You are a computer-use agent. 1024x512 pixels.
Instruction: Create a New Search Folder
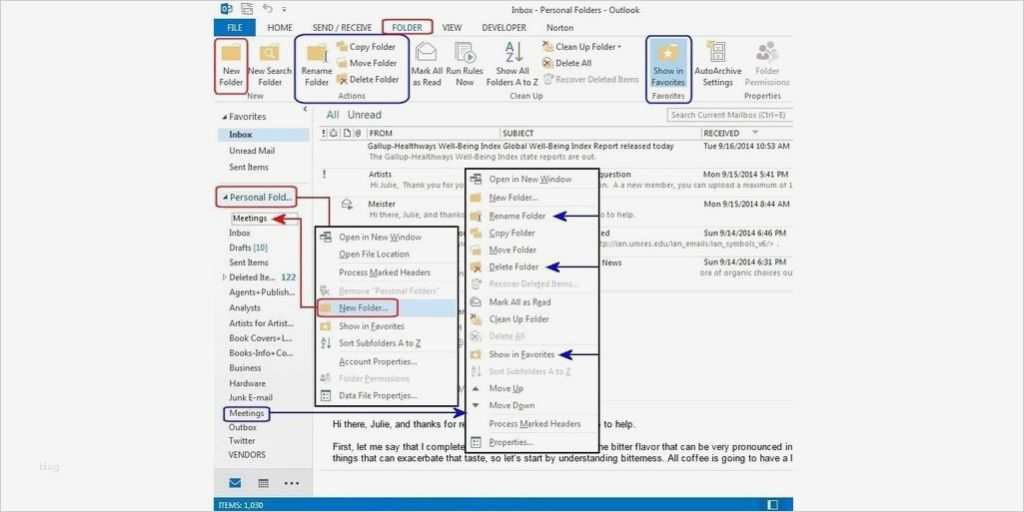point(270,65)
